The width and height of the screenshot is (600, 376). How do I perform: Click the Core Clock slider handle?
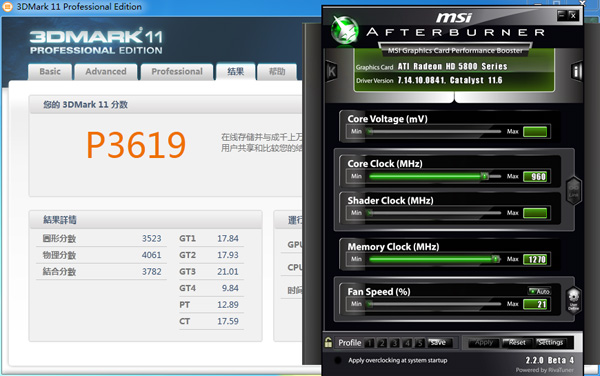click(x=484, y=176)
